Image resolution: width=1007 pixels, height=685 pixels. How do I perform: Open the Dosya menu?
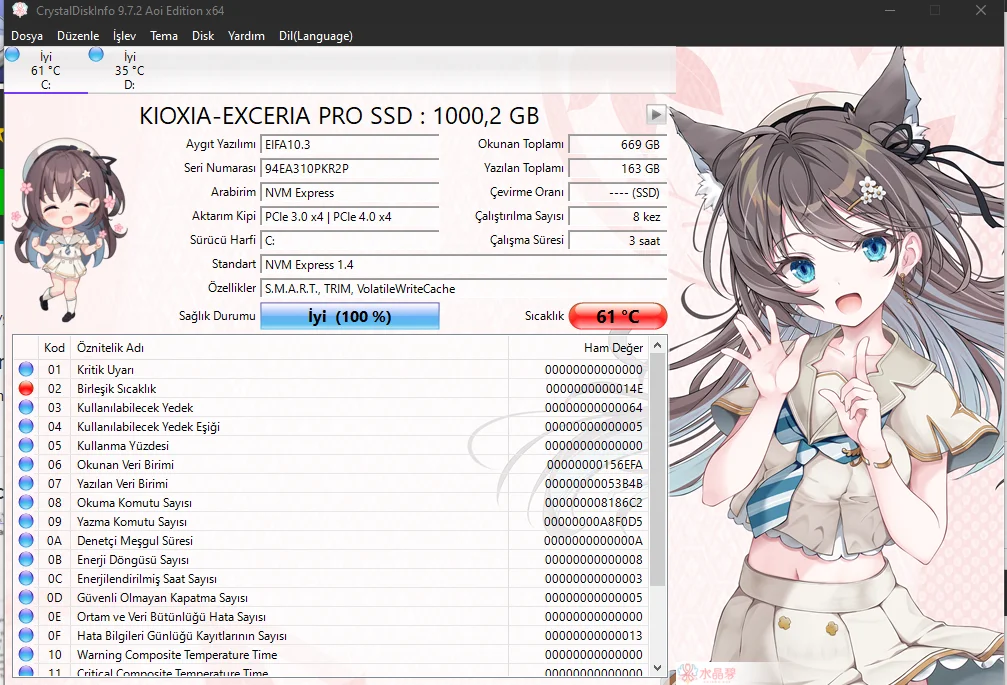[x=27, y=36]
